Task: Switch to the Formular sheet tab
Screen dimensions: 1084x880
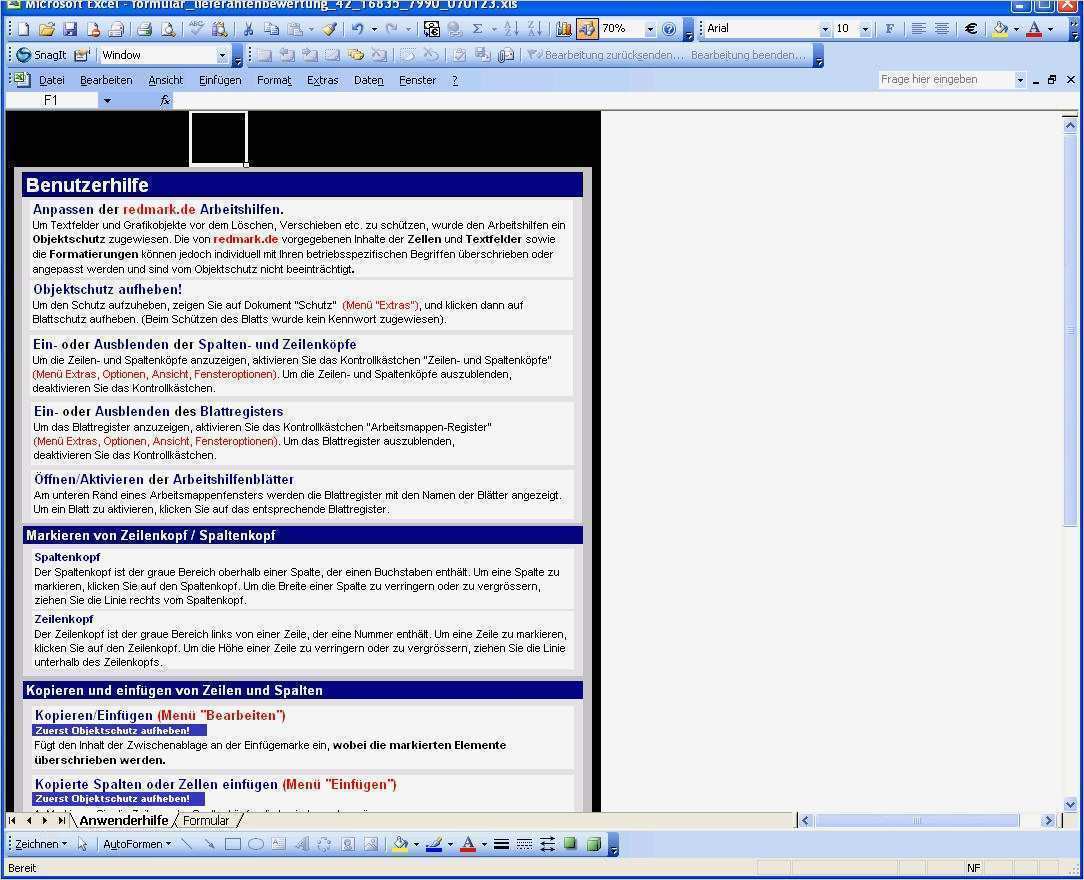Action: [206, 821]
